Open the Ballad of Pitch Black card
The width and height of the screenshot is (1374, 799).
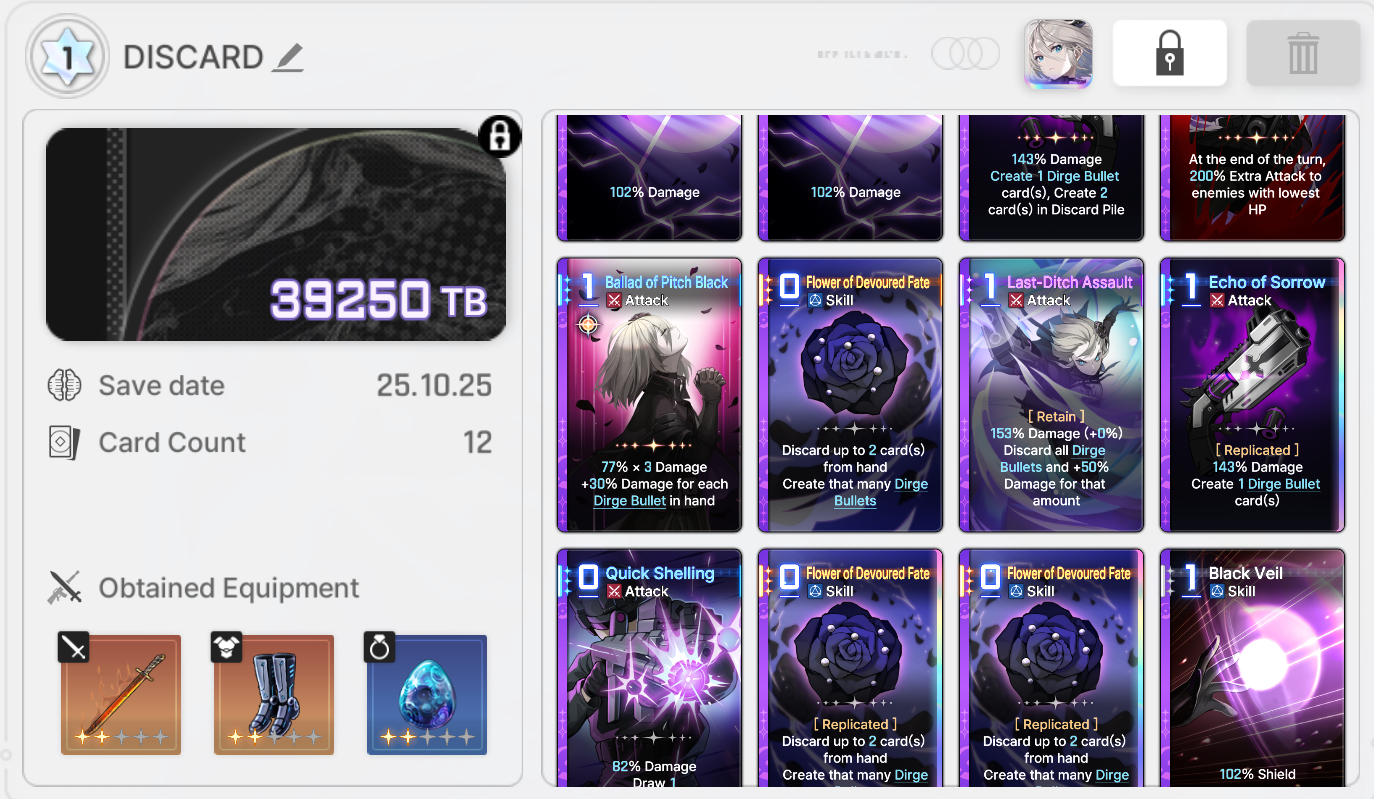tap(649, 395)
